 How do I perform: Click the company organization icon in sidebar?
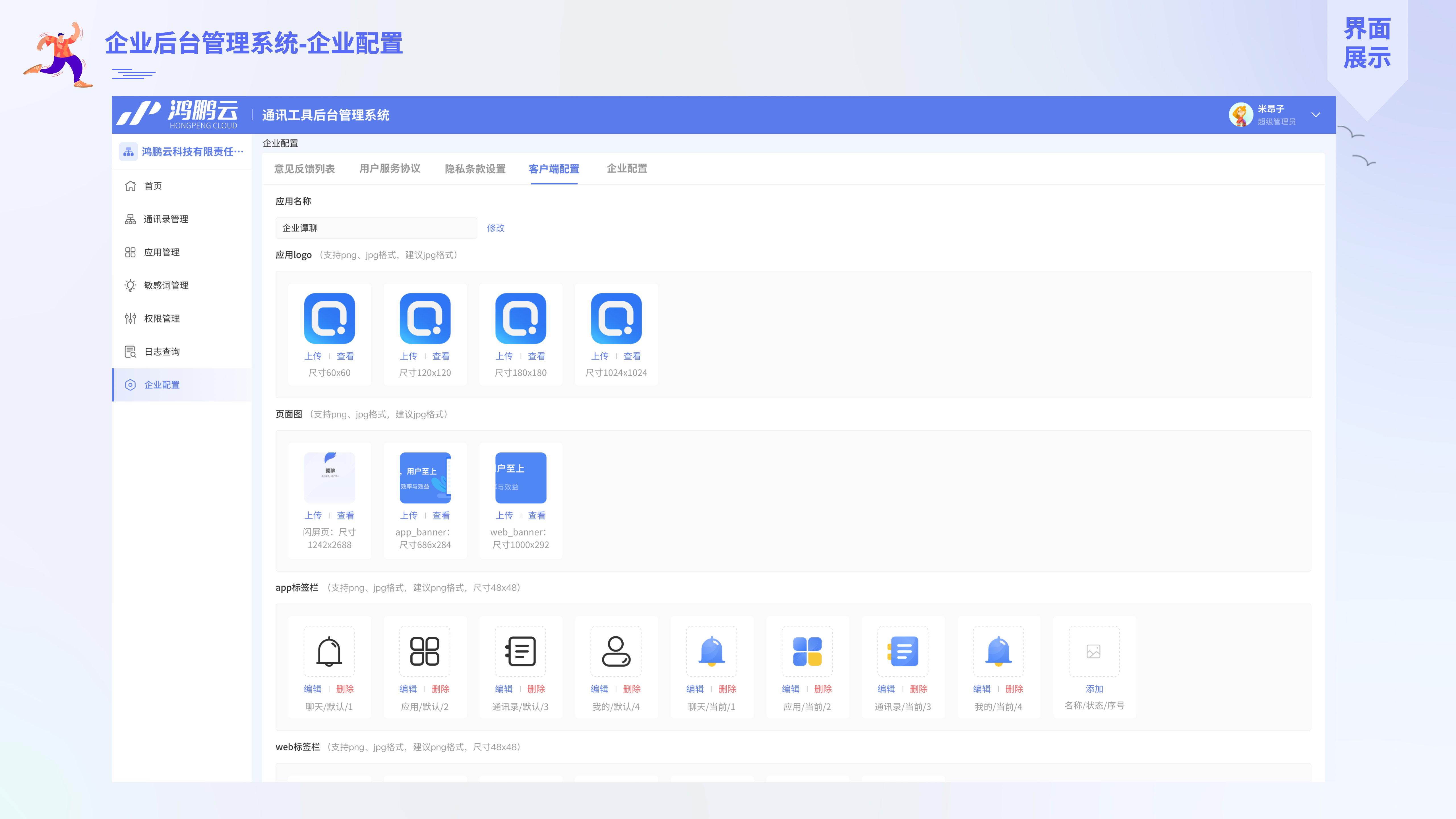pos(128,152)
